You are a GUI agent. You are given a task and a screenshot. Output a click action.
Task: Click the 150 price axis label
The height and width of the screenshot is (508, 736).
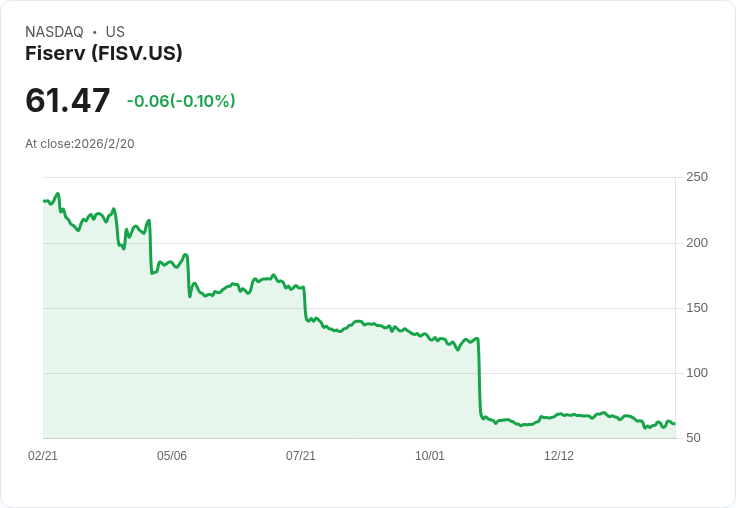pos(697,308)
